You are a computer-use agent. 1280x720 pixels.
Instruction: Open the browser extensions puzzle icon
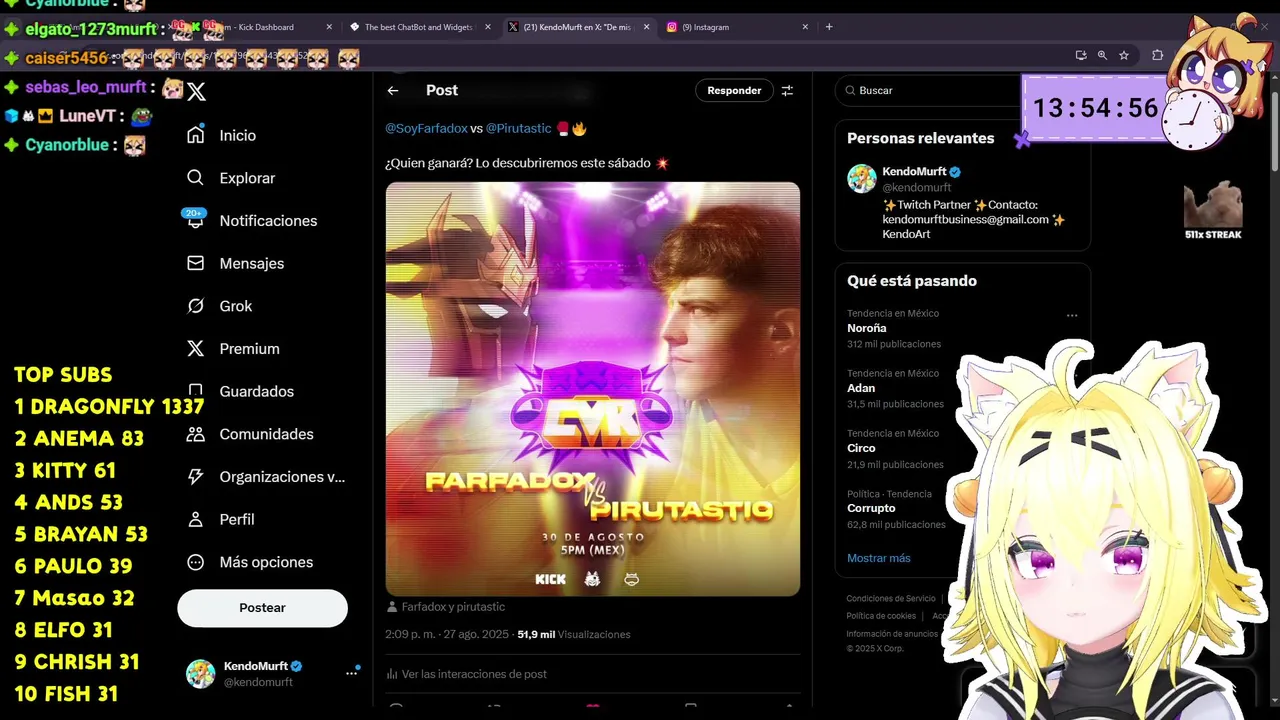[x=1158, y=56]
